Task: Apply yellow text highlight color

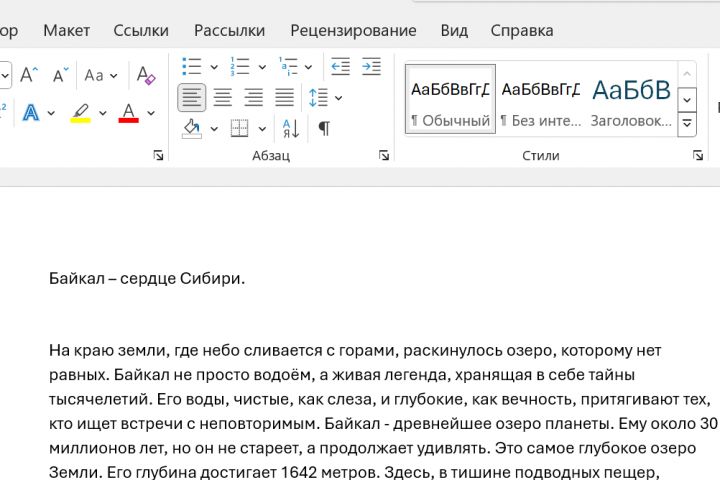Action: point(80,113)
